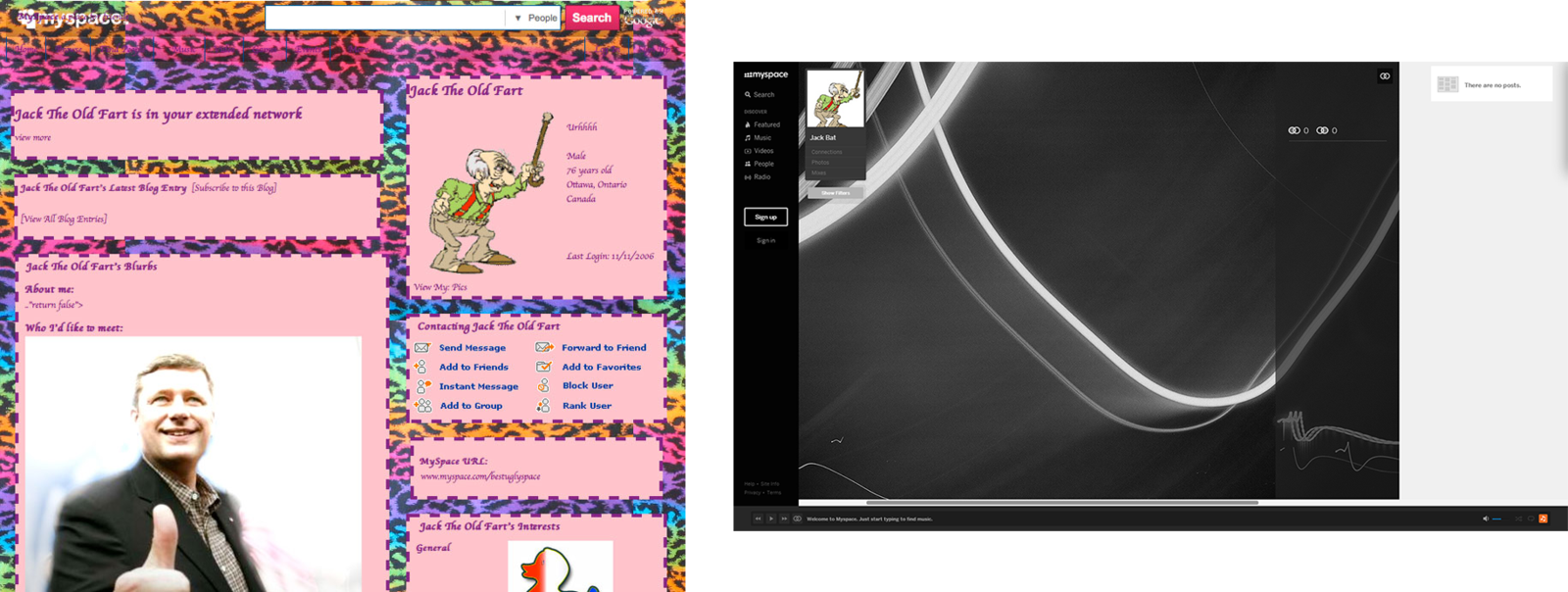Image resolution: width=1568 pixels, height=592 pixels.
Task: Click the Add to Friends person icon
Action: click(420, 367)
